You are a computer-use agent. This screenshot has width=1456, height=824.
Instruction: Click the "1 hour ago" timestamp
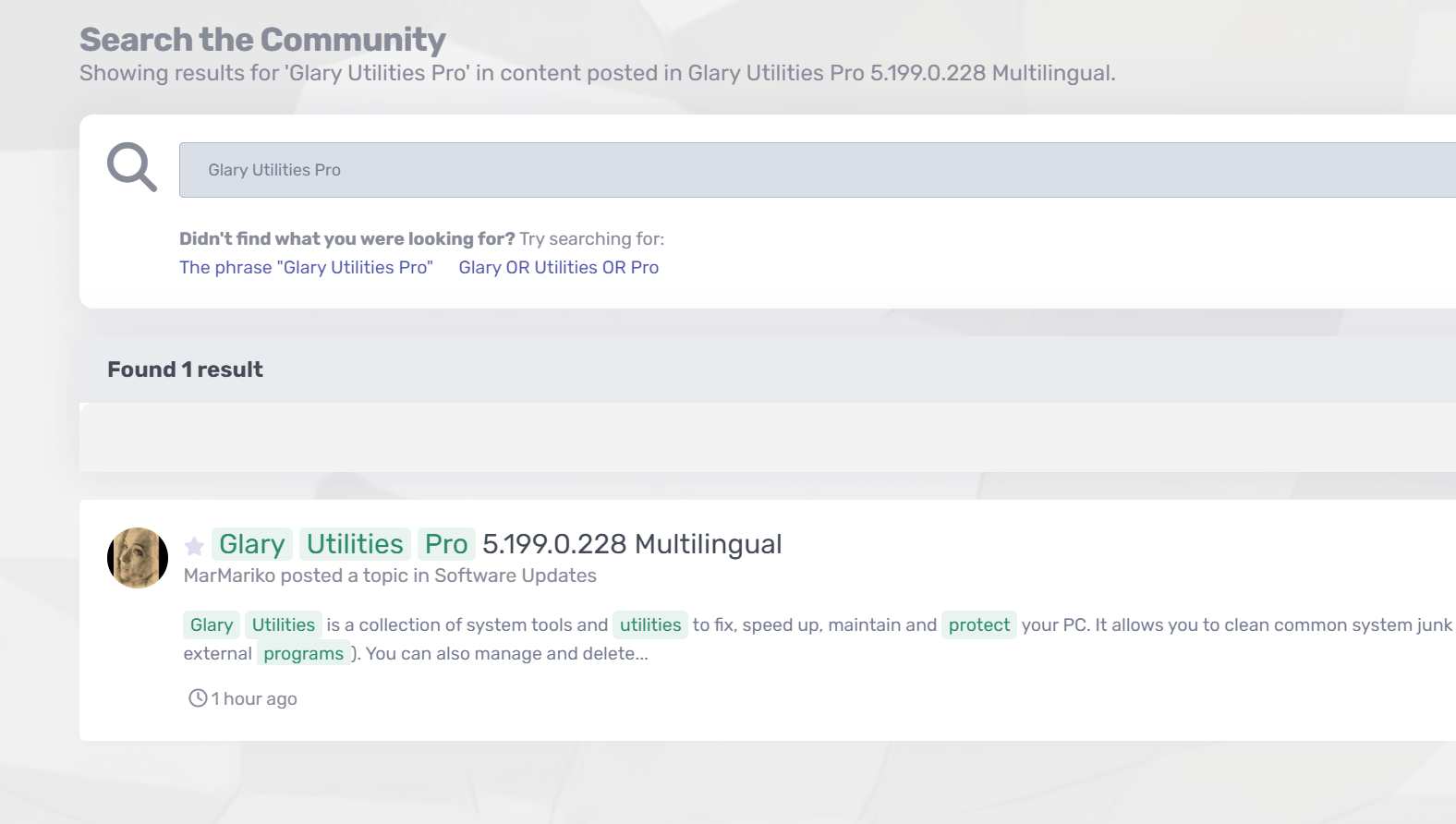coord(254,698)
